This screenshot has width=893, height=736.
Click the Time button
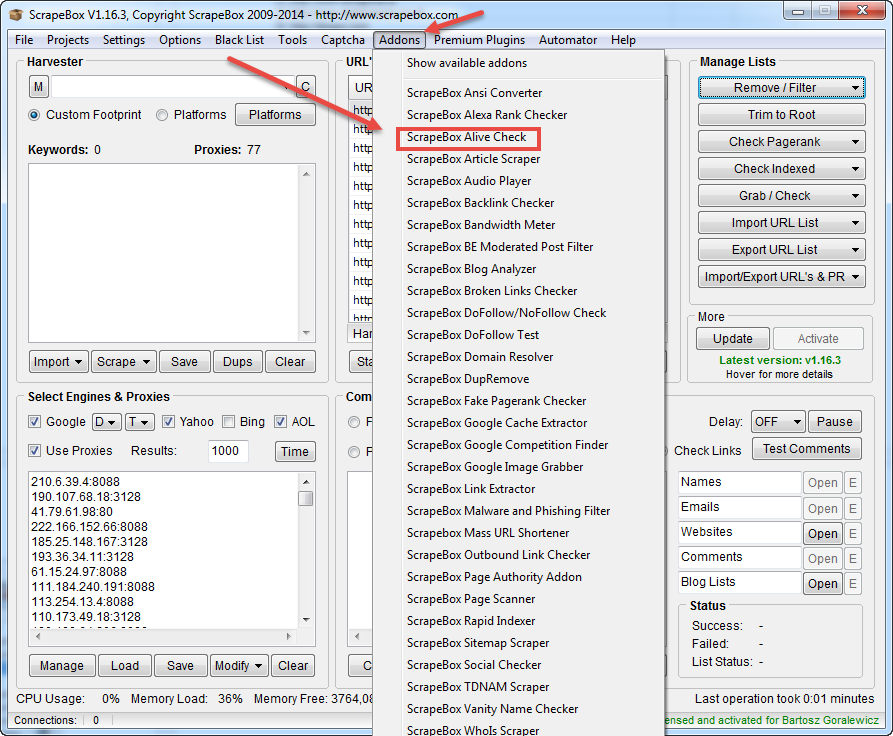point(294,452)
